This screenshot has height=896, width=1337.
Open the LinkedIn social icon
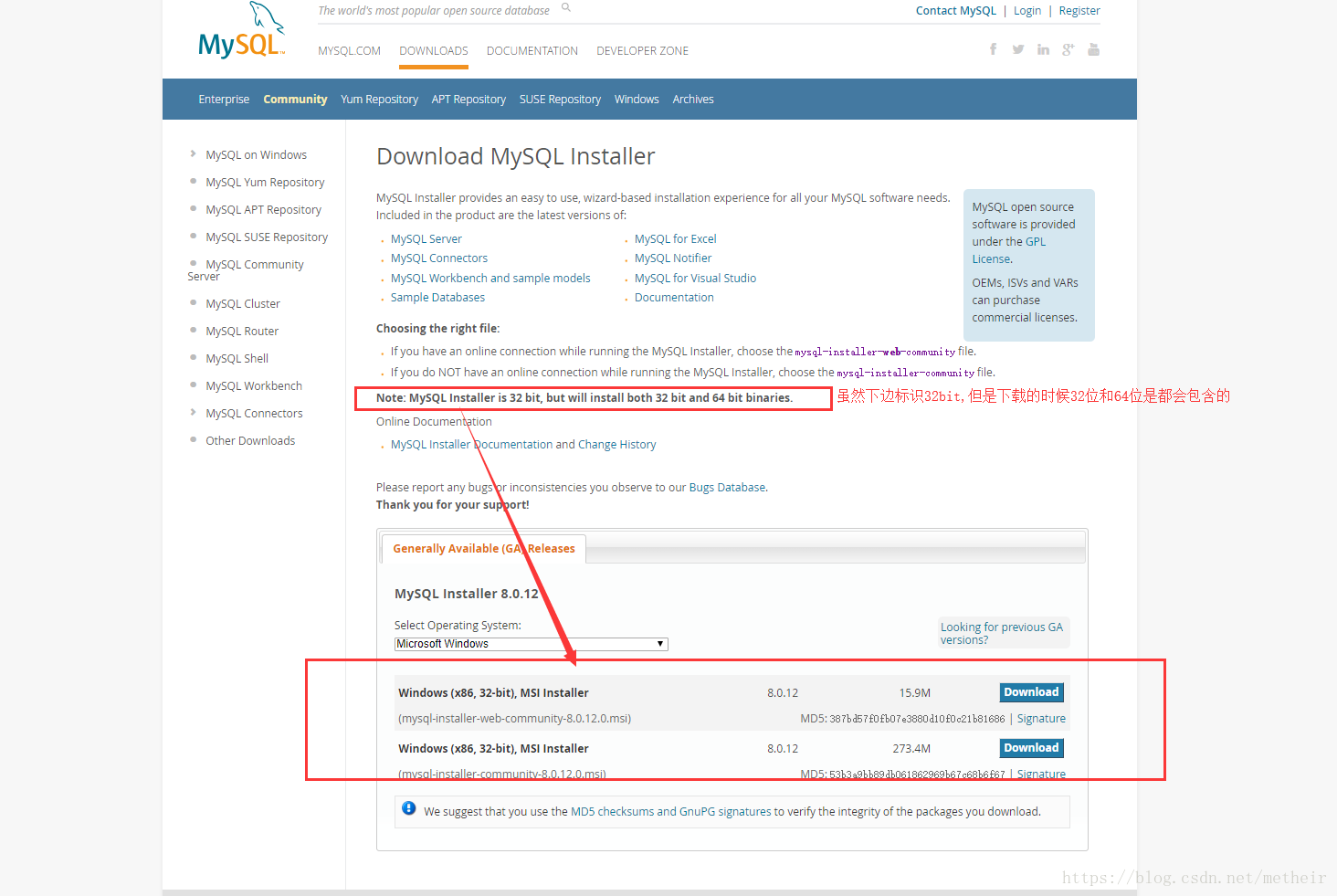(x=1043, y=49)
